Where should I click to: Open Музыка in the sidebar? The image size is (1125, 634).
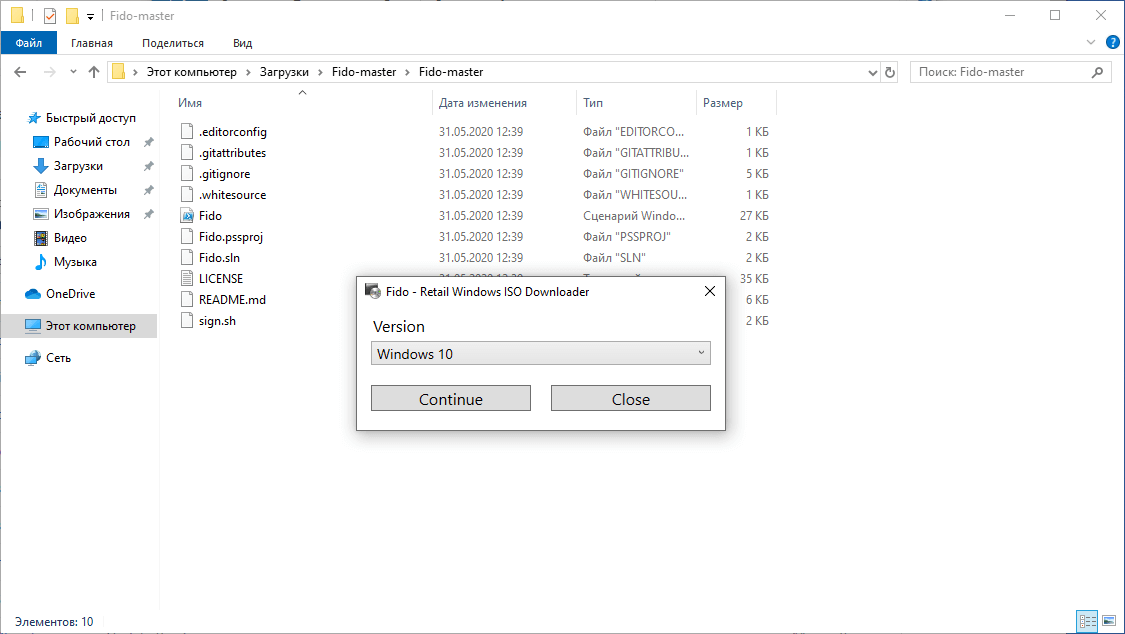click(x=75, y=262)
